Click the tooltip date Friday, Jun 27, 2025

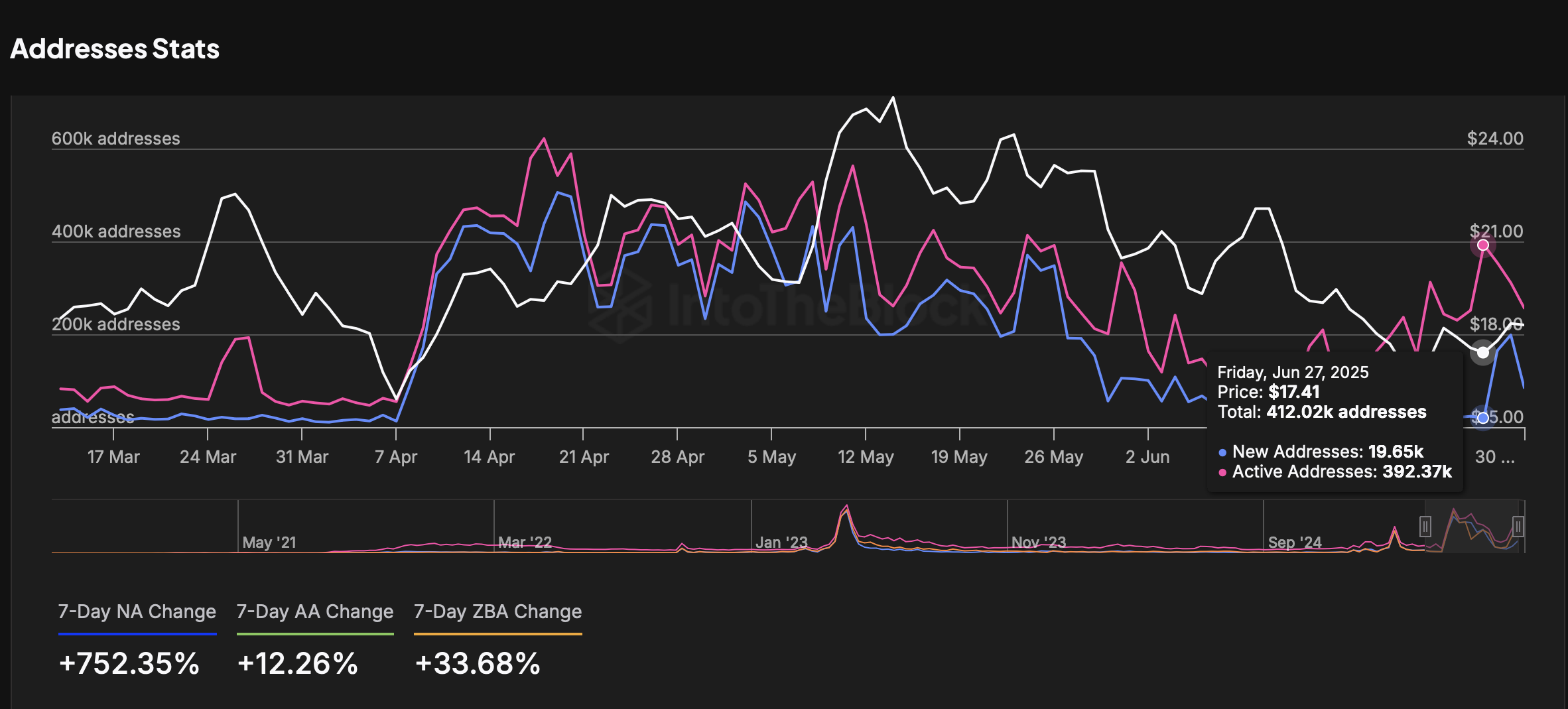[1293, 372]
